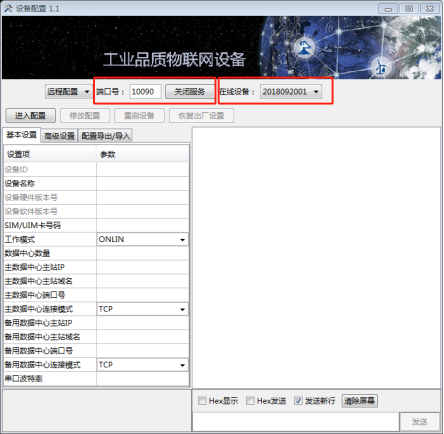Click the 串口波特率 parameter cell
Screen dimensions: 444x434
pos(142,379)
